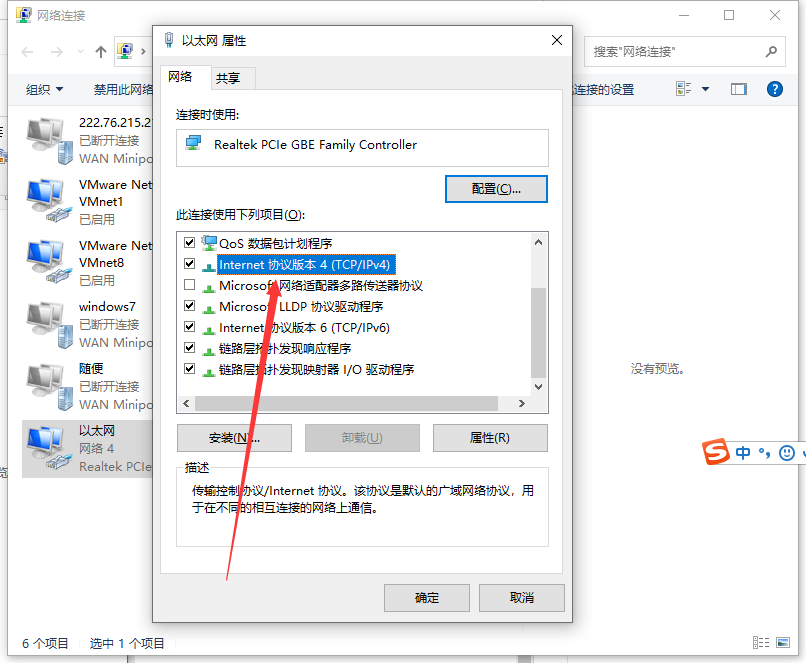The image size is (806, 663).
Task: Click the search magnifier icon
Action: [x=771, y=51]
